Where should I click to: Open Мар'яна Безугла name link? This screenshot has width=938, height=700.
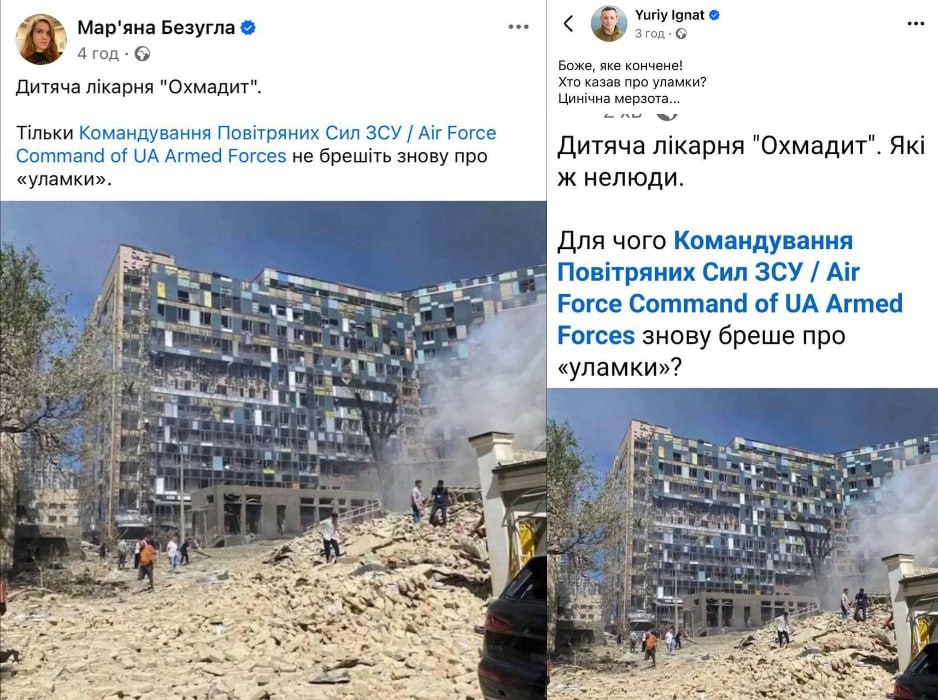pyautogui.click(x=156, y=27)
